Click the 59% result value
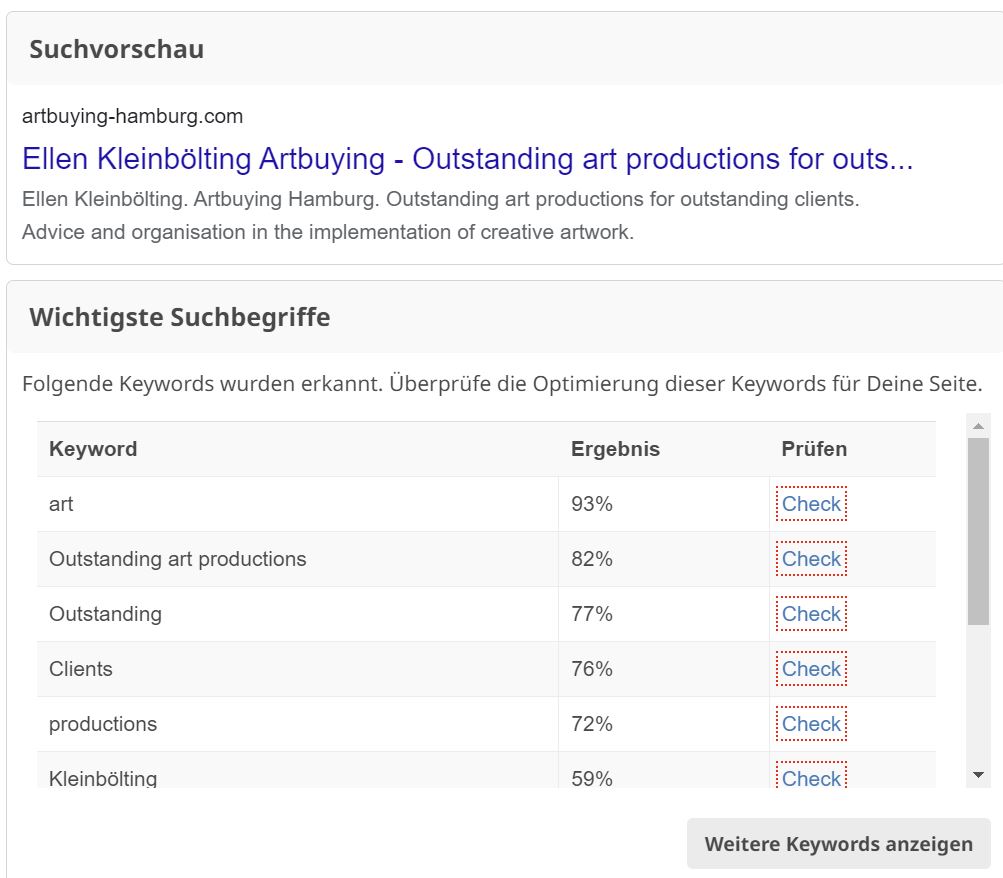The height and width of the screenshot is (878, 1003). pos(592,778)
